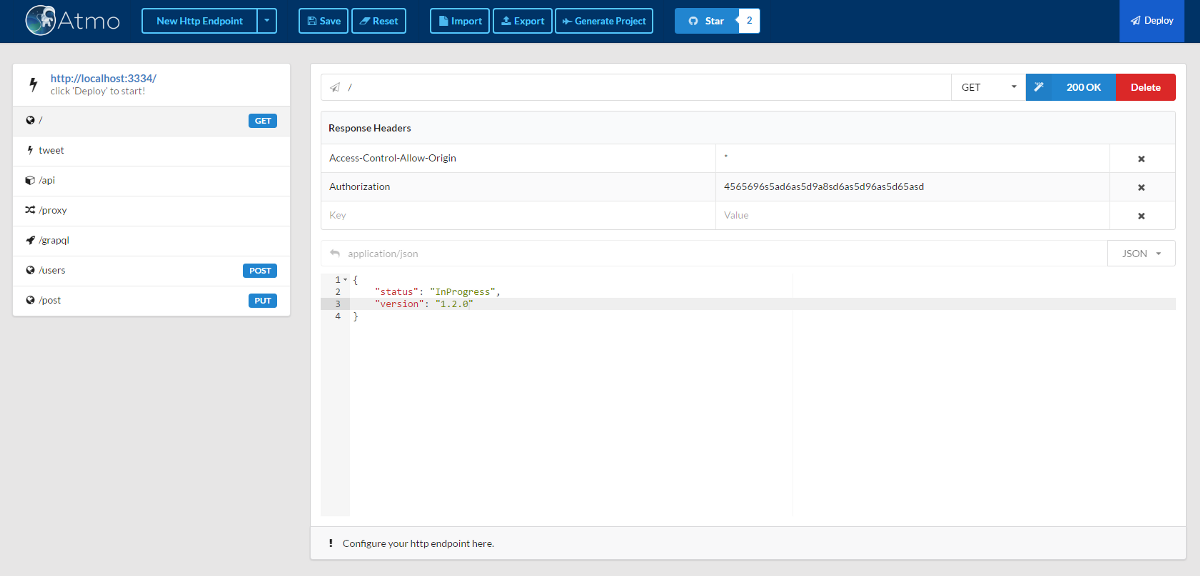
Task: Remove the Authorization header using its x icon
Action: pos(1141,187)
